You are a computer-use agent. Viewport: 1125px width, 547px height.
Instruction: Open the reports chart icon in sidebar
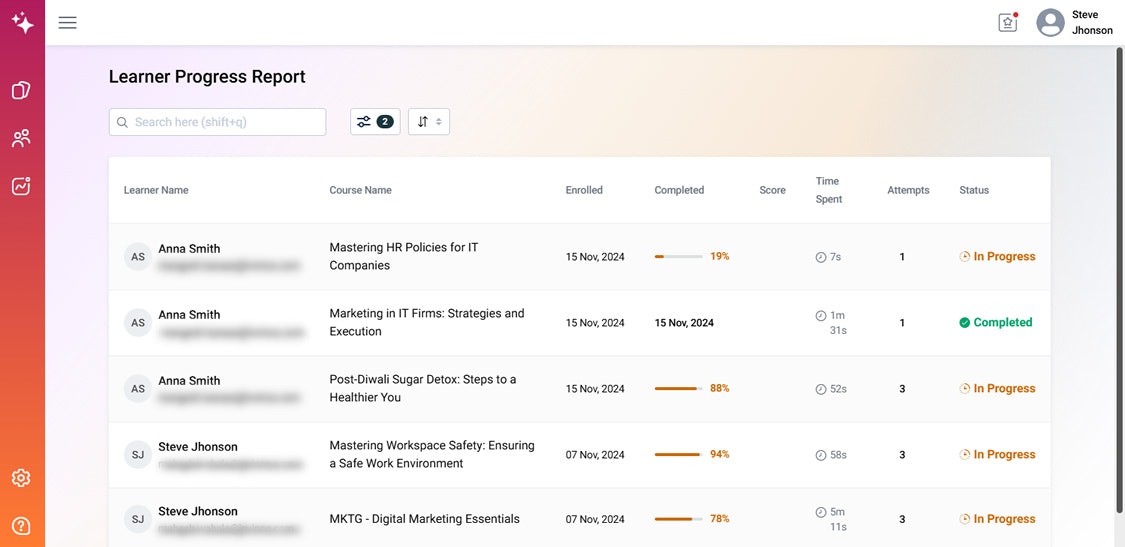(x=22, y=186)
